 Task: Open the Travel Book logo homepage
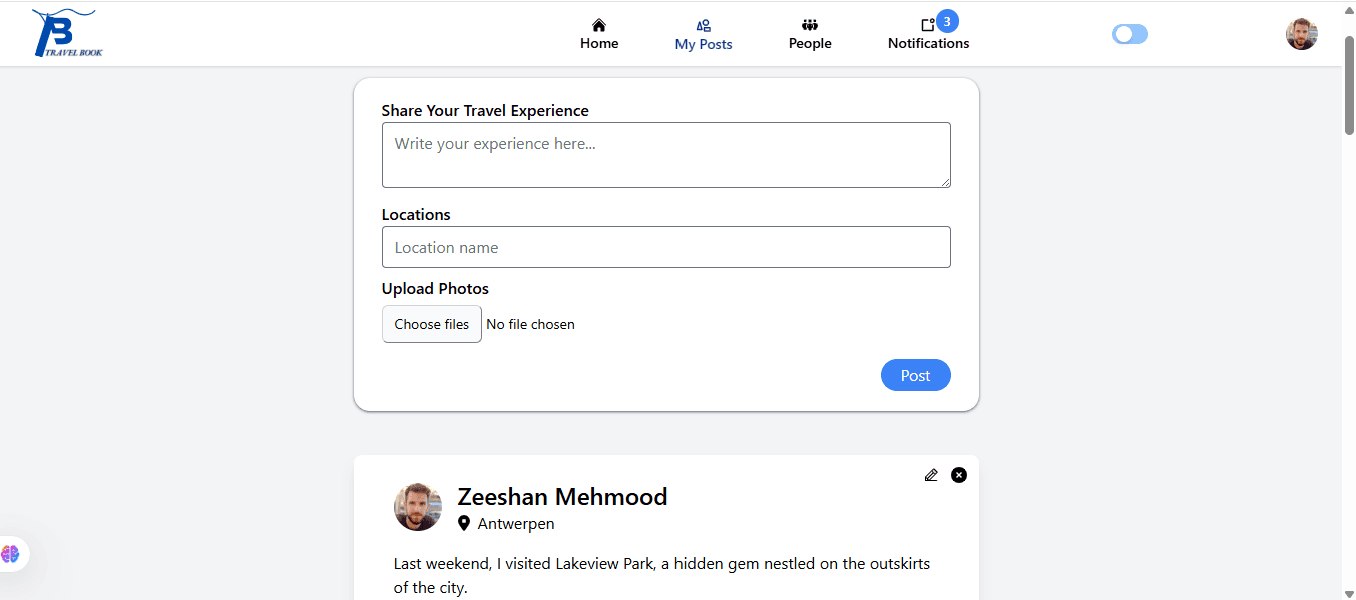tap(67, 33)
